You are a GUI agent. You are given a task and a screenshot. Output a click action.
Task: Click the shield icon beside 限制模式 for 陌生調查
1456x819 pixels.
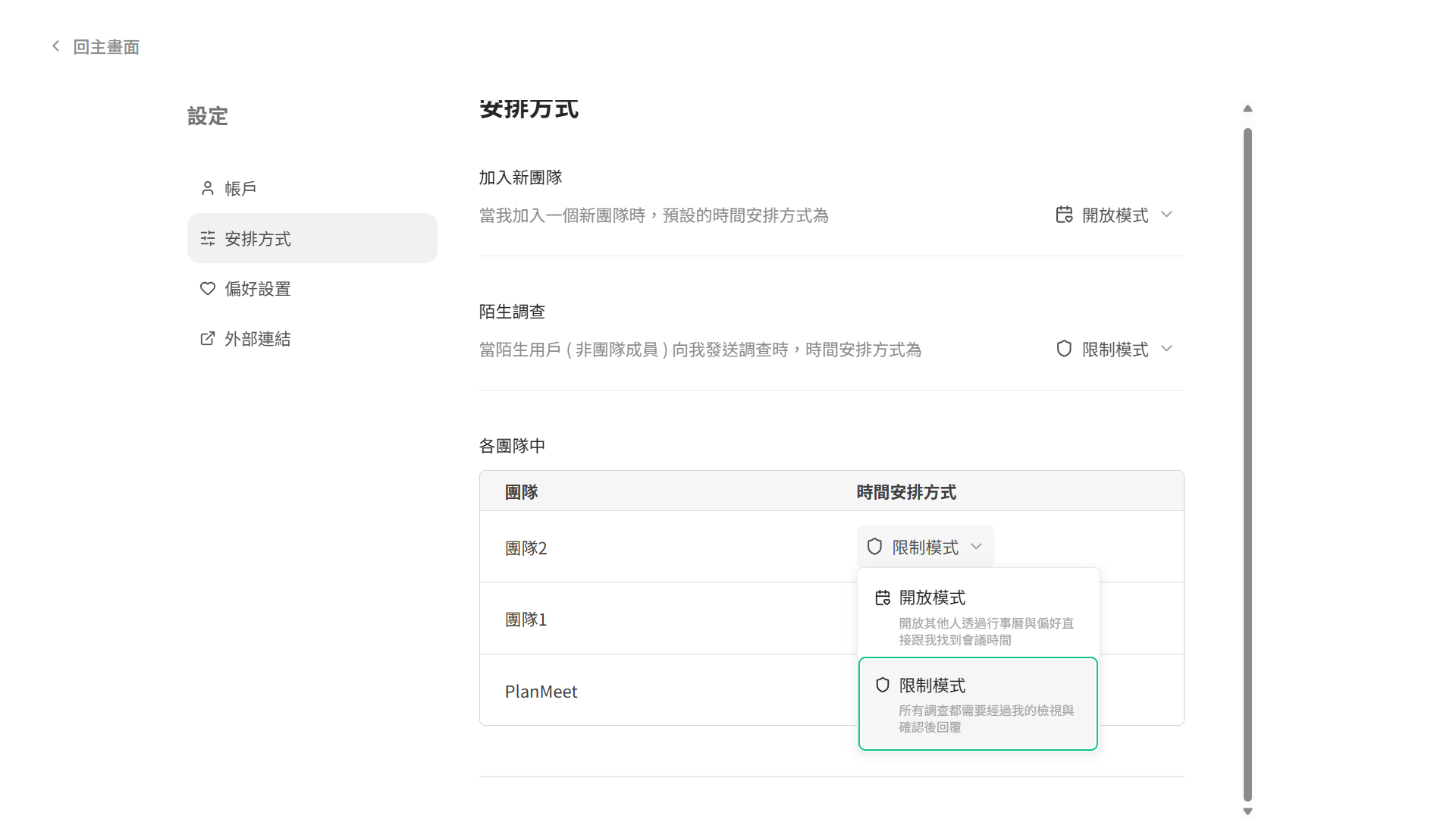click(1062, 349)
